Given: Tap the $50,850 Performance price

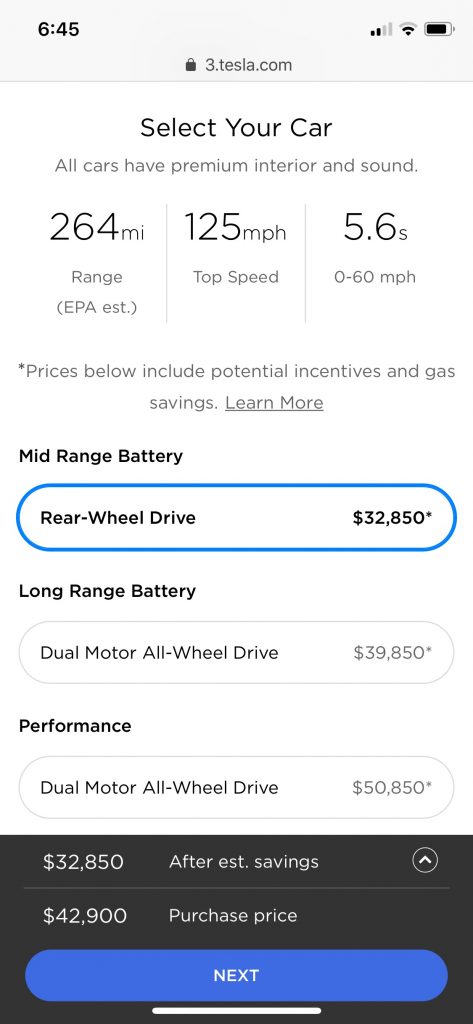Looking at the screenshot, I should (x=392, y=788).
